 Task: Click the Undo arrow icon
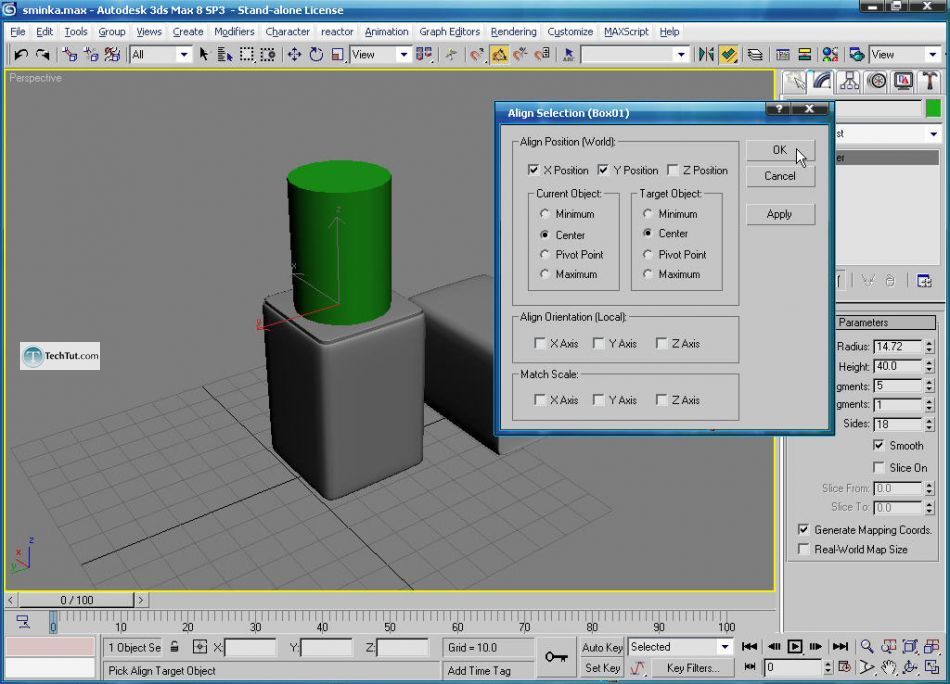pos(21,54)
